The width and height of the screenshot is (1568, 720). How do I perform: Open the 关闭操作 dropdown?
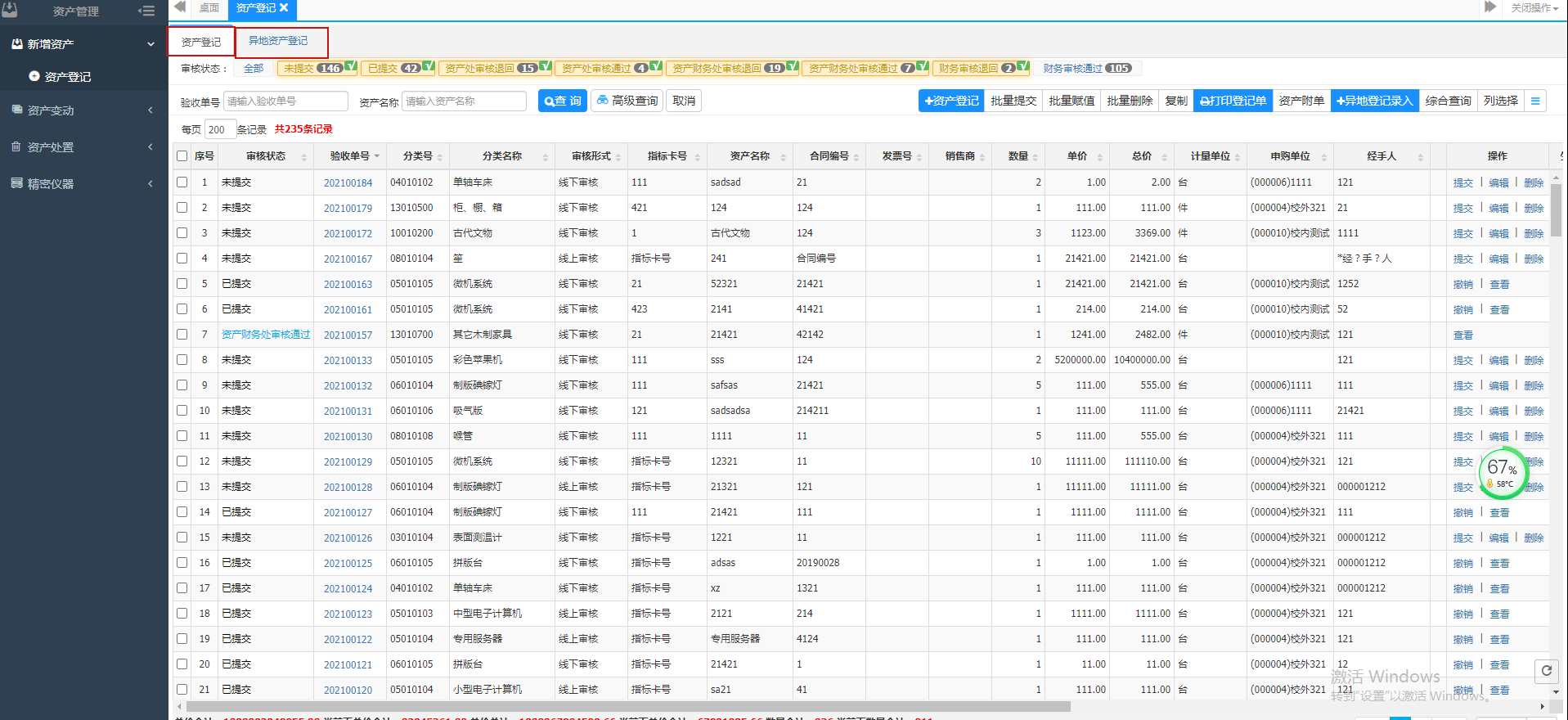[x=1534, y=8]
